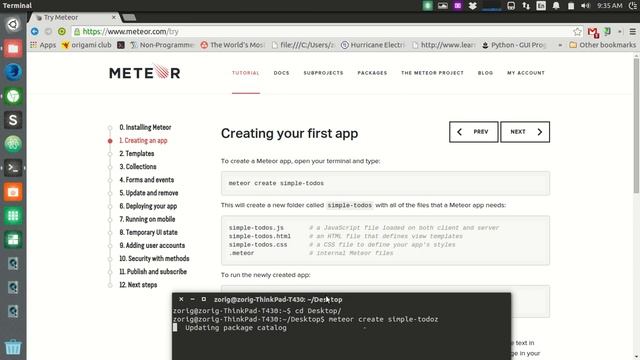The height and width of the screenshot is (360, 640).
Task: Open step 3. Collections
Action: (138, 167)
